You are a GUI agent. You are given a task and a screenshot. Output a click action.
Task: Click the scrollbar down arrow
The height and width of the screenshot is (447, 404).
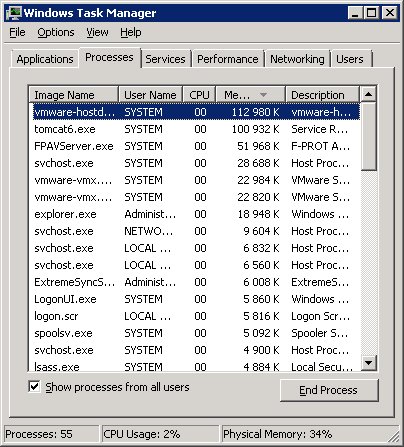[369, 362]
